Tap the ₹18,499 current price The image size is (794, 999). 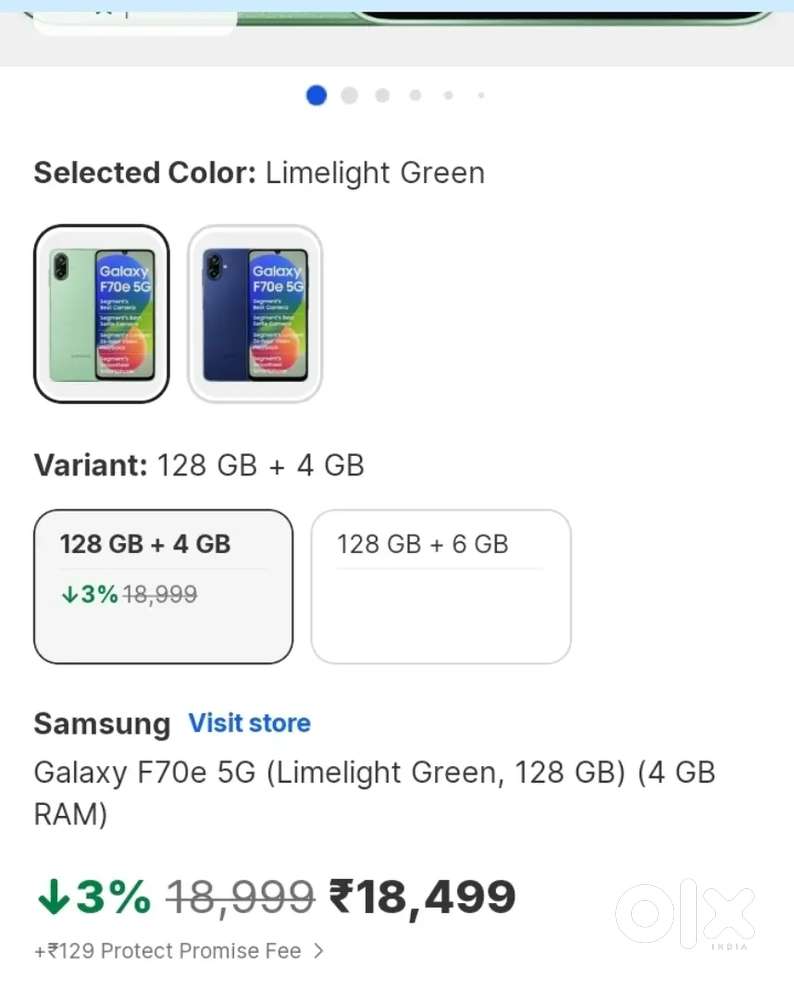click(x=422, y=896)
